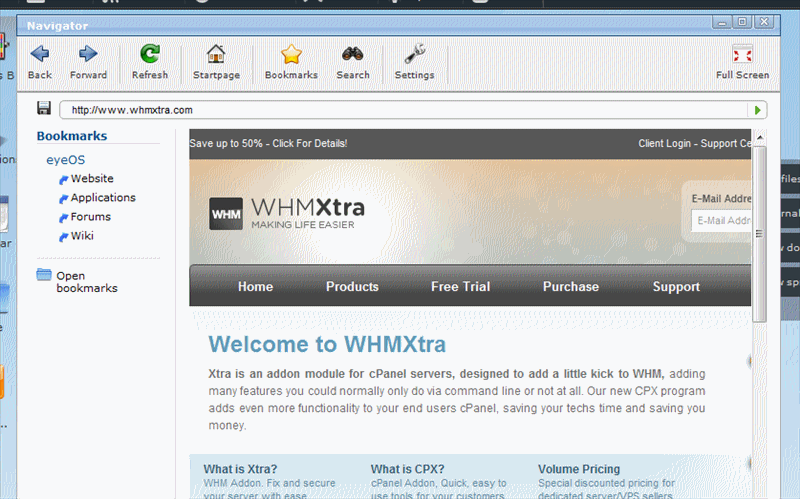800x499 pixels.
Task: Click Open bookmarks folder
Action: [x=76, y=281]
